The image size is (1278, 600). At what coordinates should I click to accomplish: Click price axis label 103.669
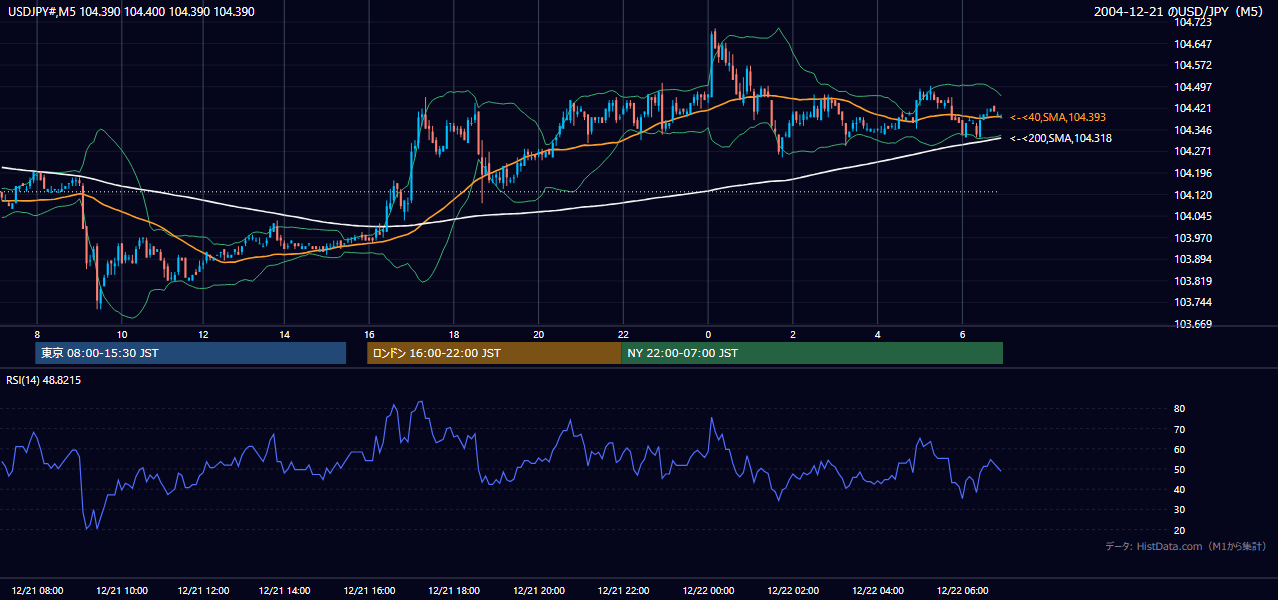(1194, 324)
